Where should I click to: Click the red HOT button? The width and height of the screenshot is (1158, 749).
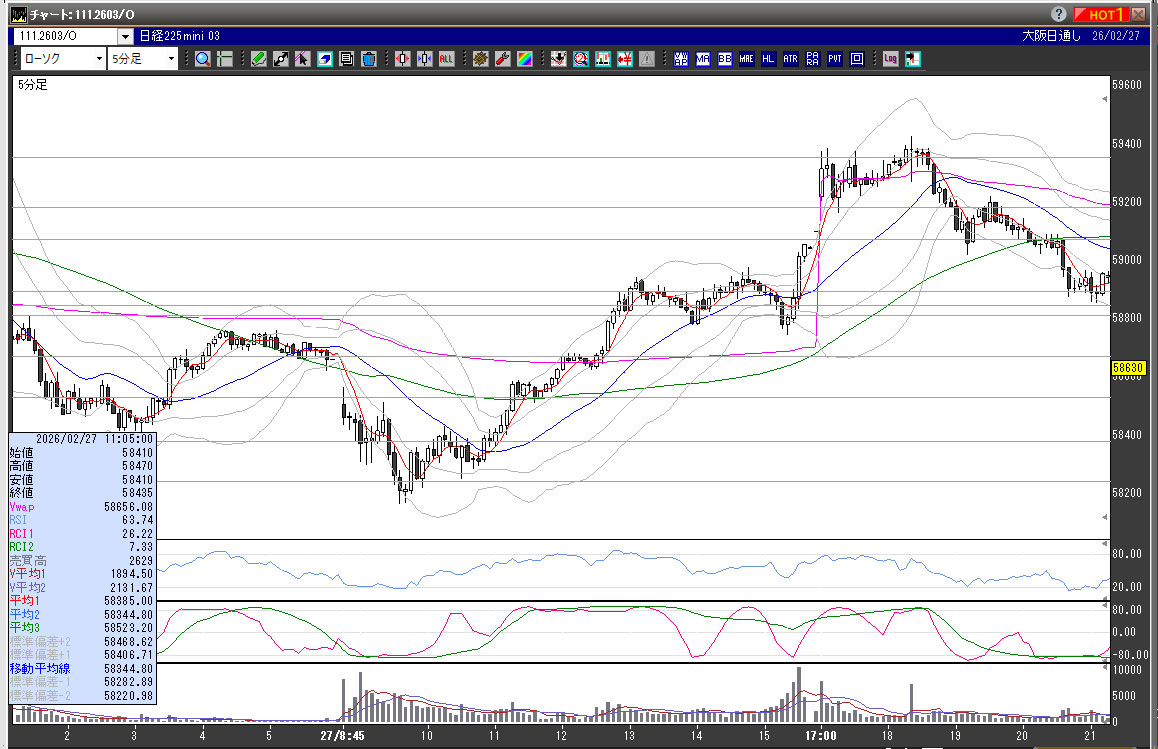tap(1103, 14)
